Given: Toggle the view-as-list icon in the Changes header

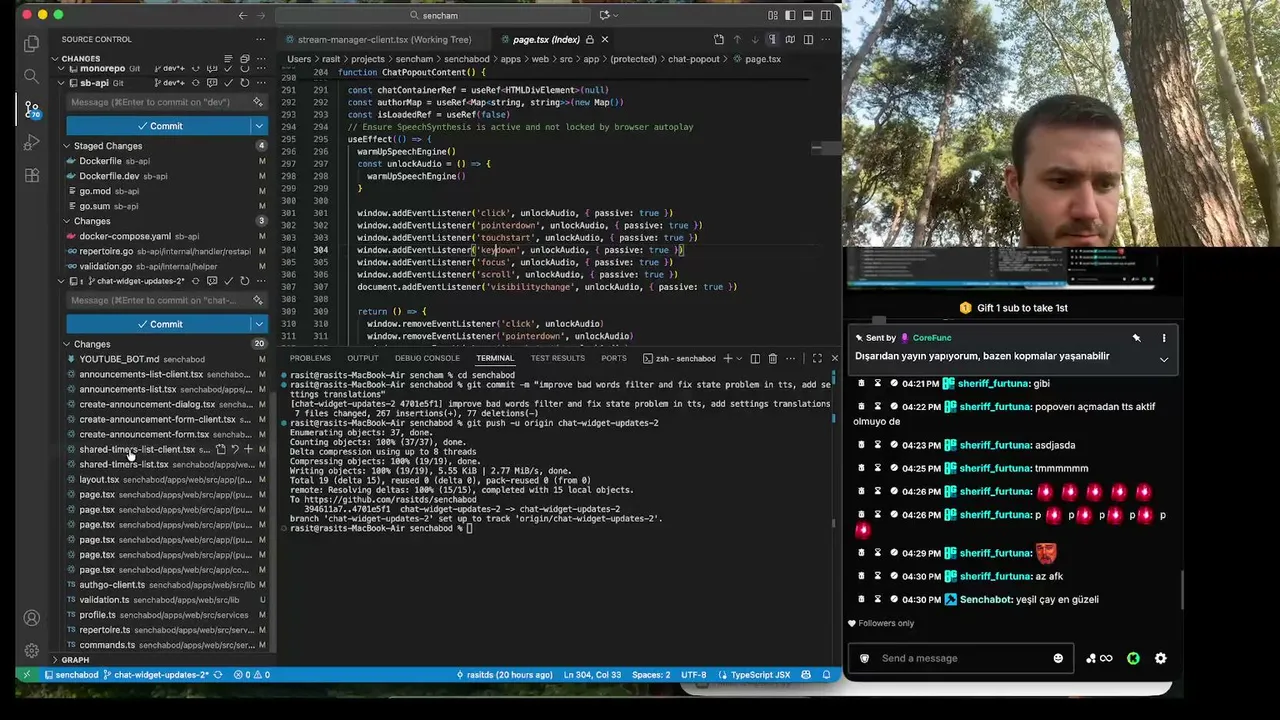Looking at the screenshot, I should pyautogui.click(x=229, y=59).
